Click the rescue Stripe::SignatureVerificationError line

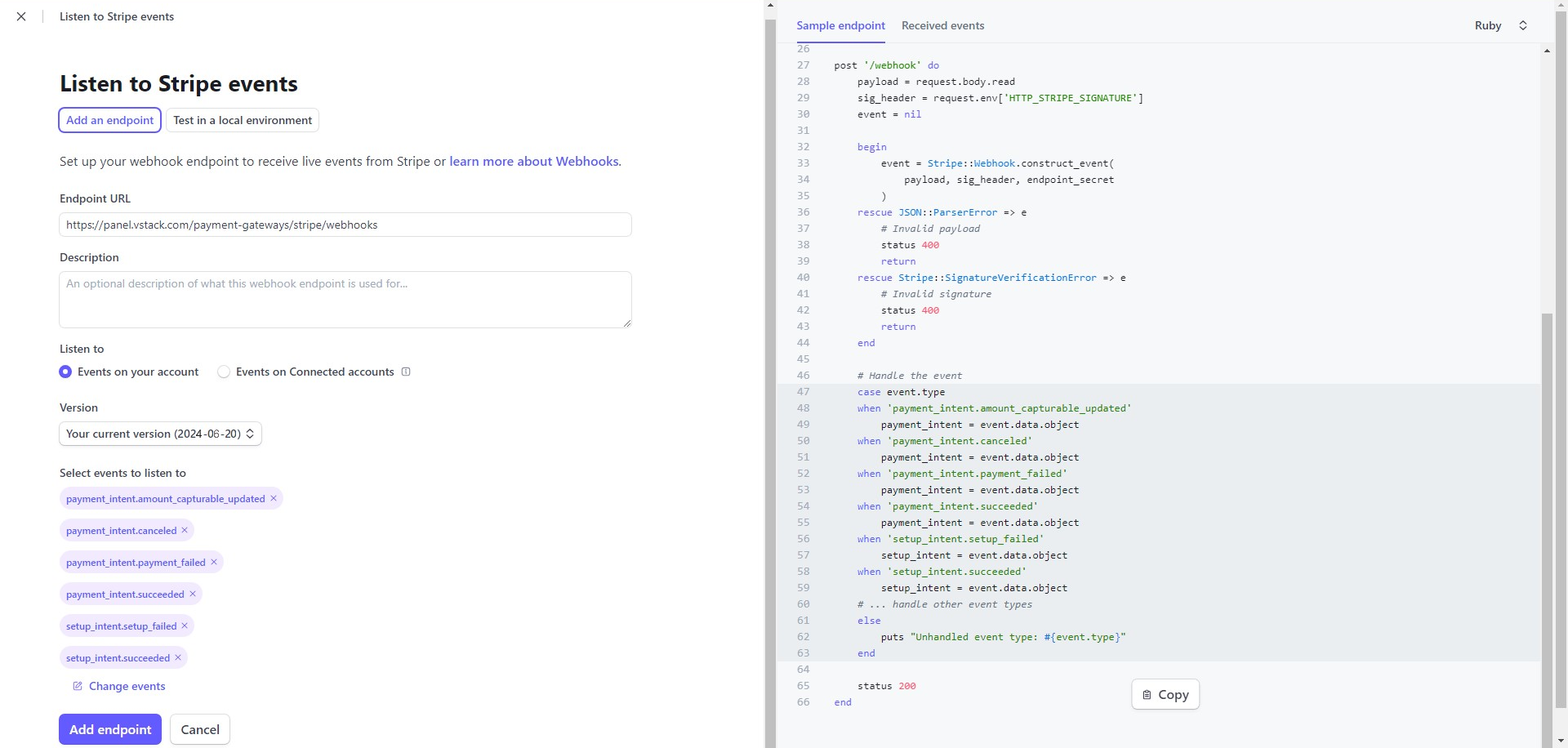pos(991,278)
